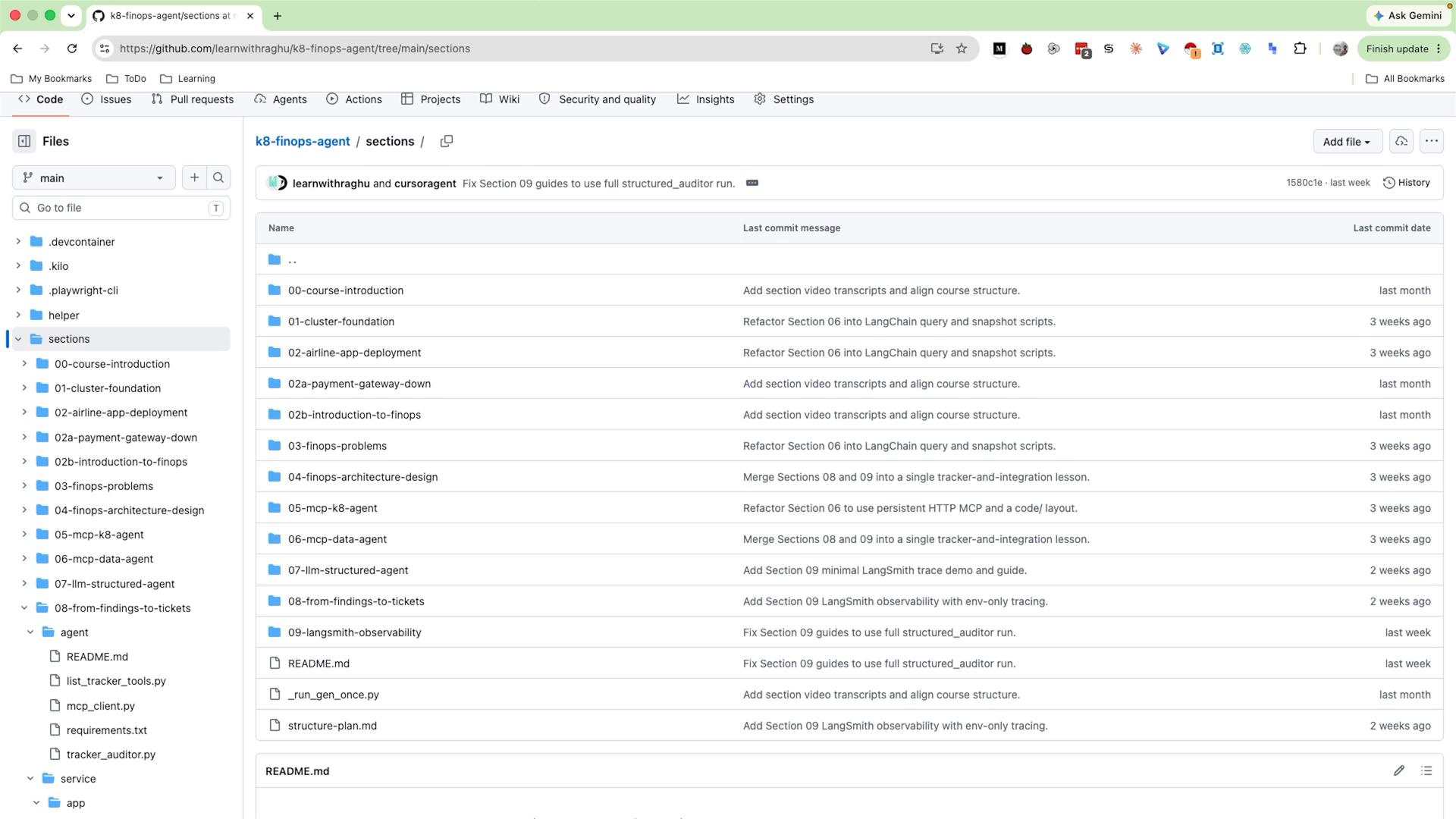Open the cloud icon beside Add file

(x=1401, y=141)
